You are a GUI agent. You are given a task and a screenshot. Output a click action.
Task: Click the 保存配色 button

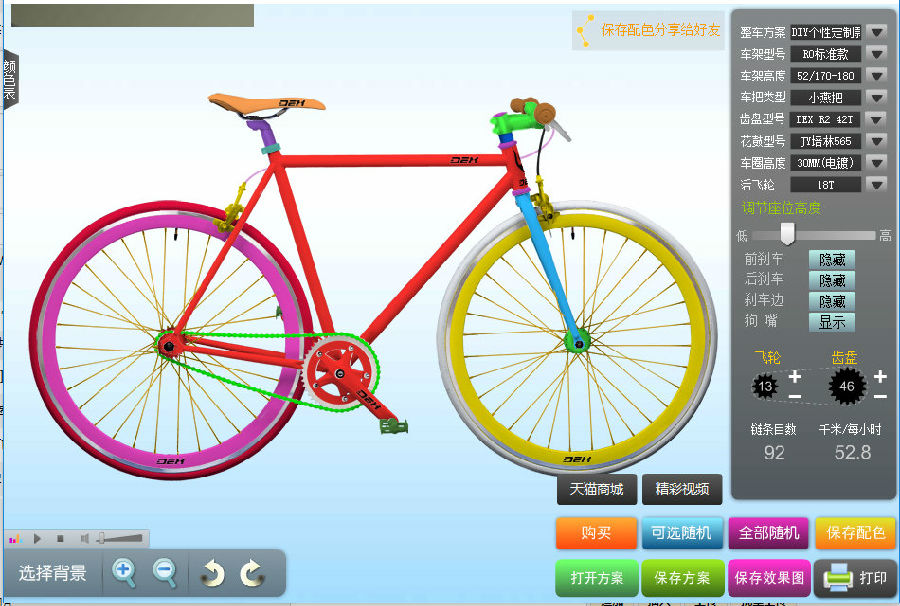tap(855, 533)
